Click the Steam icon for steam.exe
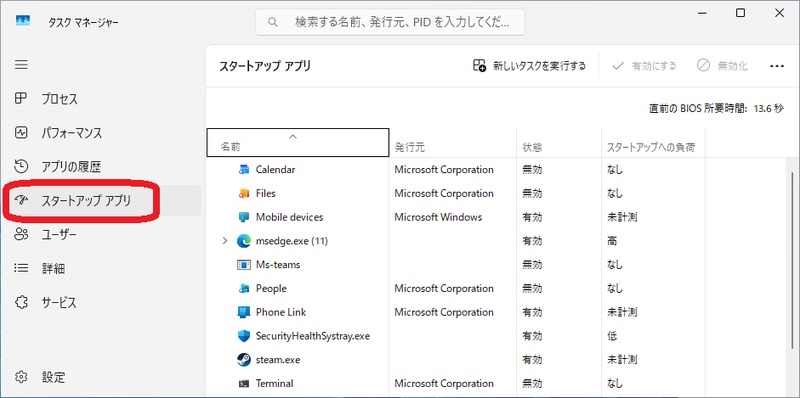 244,360
